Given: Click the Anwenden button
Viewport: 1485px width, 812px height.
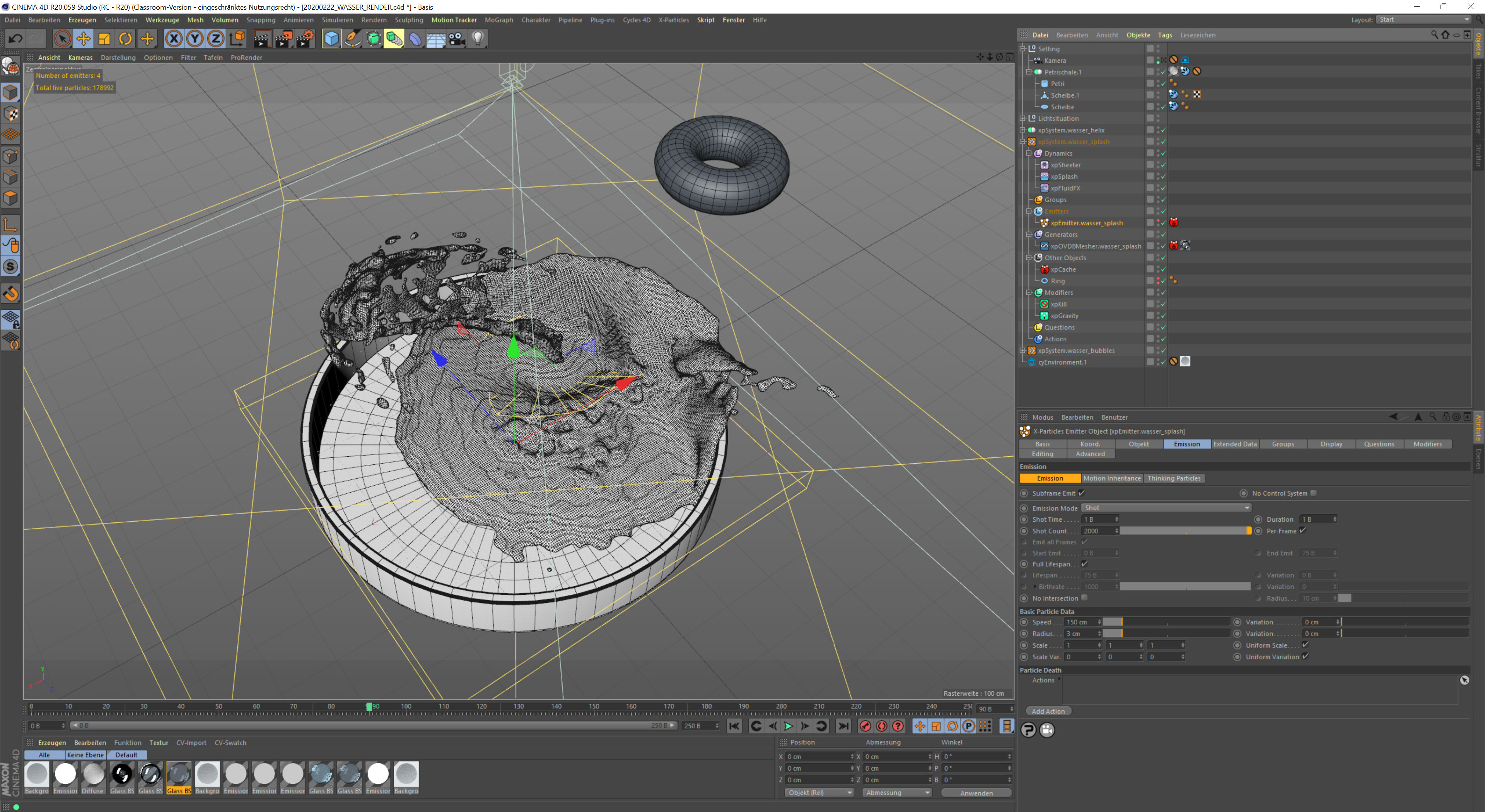Looking at the screenshot, I should coord(976,792).
